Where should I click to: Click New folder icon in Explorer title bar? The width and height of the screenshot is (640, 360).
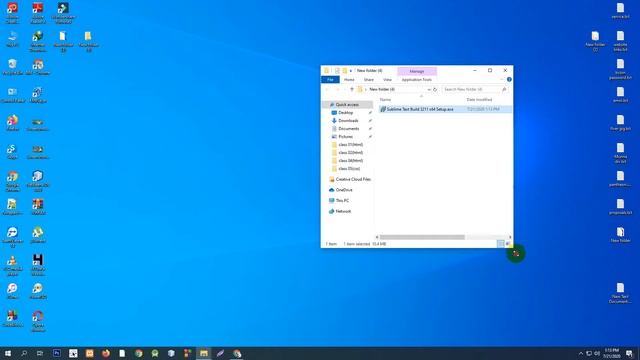[x=344, y=71]
